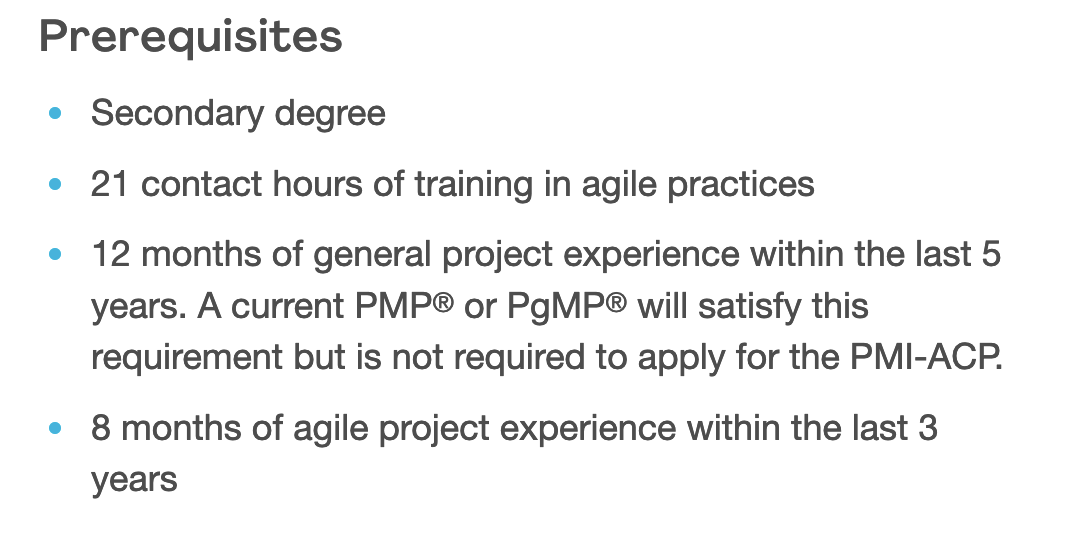The image size is (1084, 536).
Task: Click the 8 months of agile project line
Action: coord(514,428)
